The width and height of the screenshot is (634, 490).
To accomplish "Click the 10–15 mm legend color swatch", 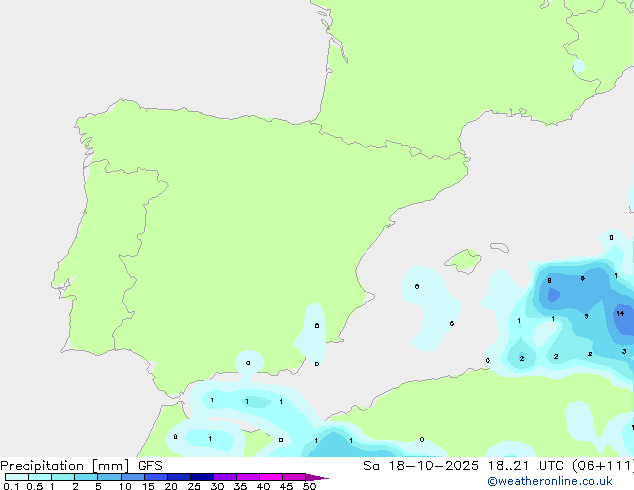I will [x=133, y=477].
